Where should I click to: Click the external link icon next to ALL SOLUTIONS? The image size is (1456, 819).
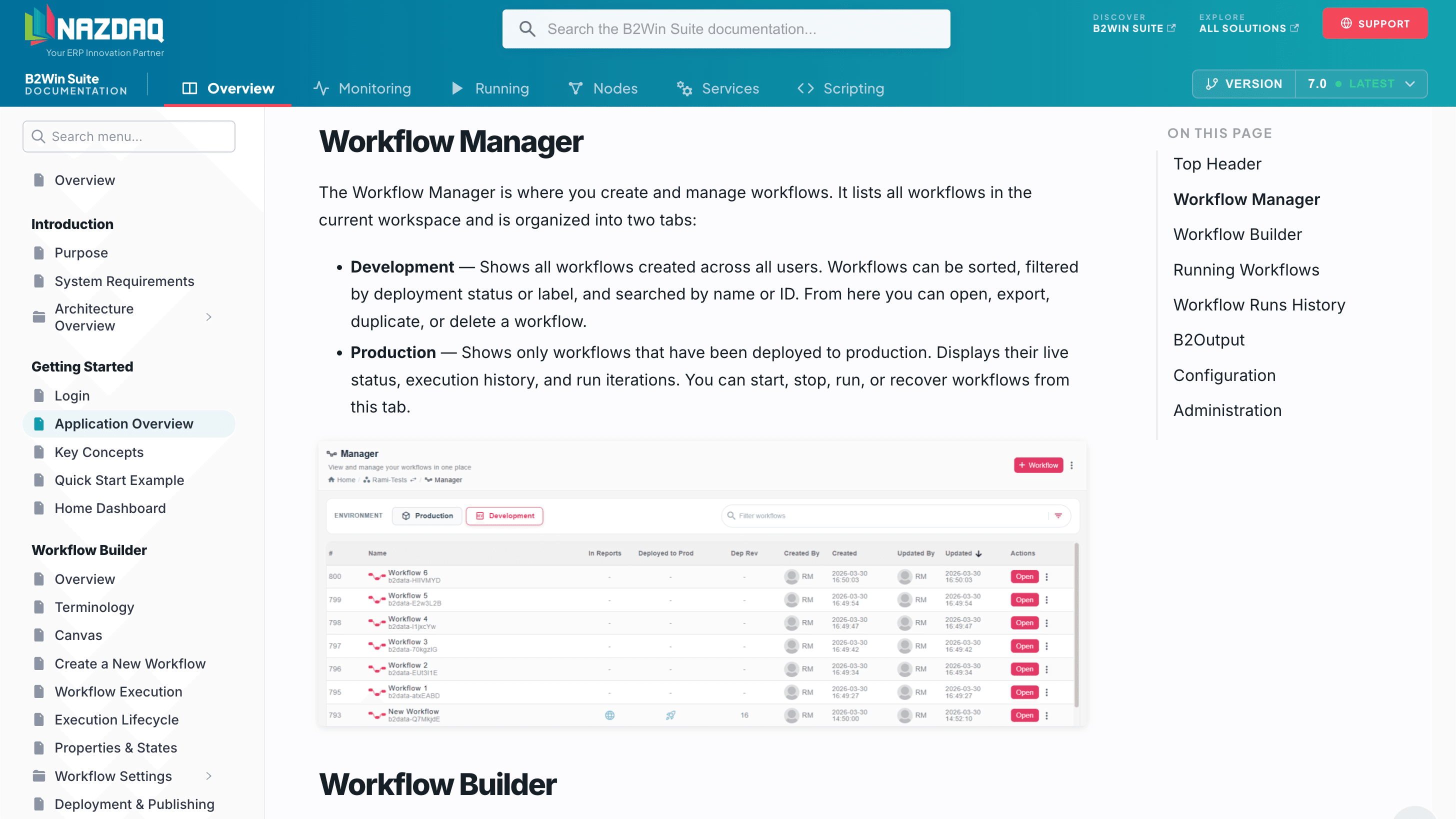click(1294, 27)
